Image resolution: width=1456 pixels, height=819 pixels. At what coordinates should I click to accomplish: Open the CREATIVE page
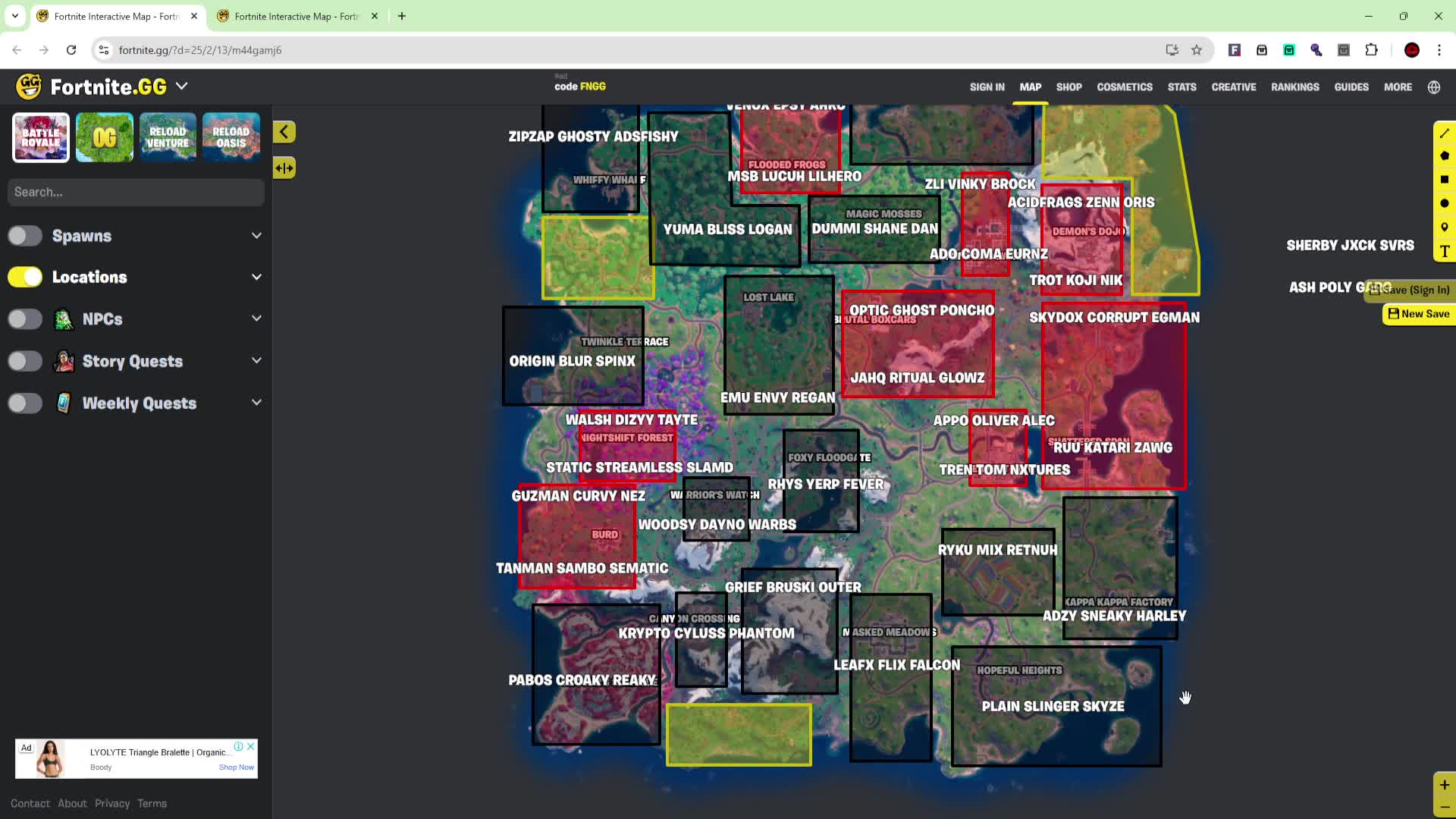tap(1233, 87)
